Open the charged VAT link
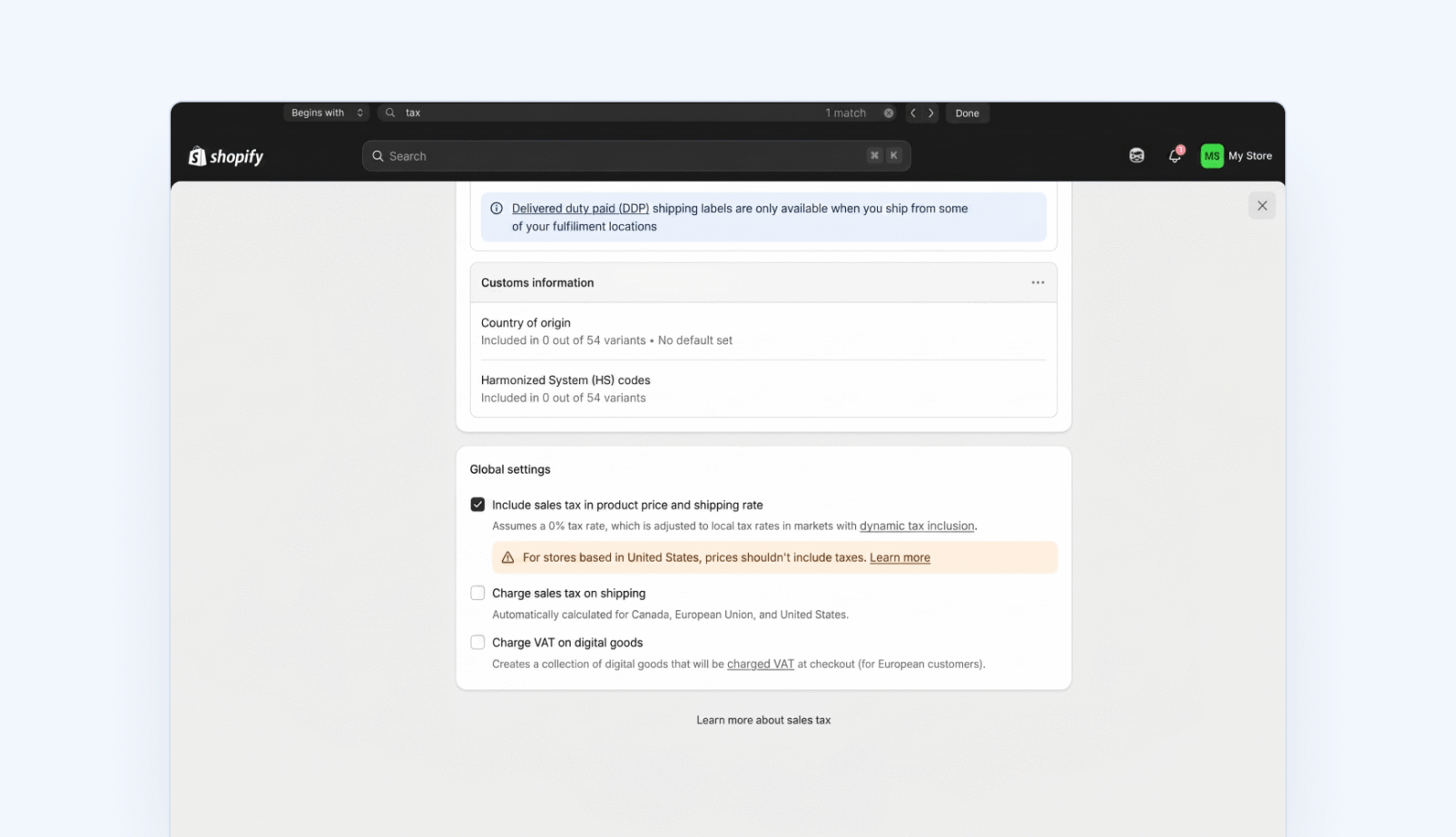The width and height of the screenshot is (1456, 837). point(761,664)
